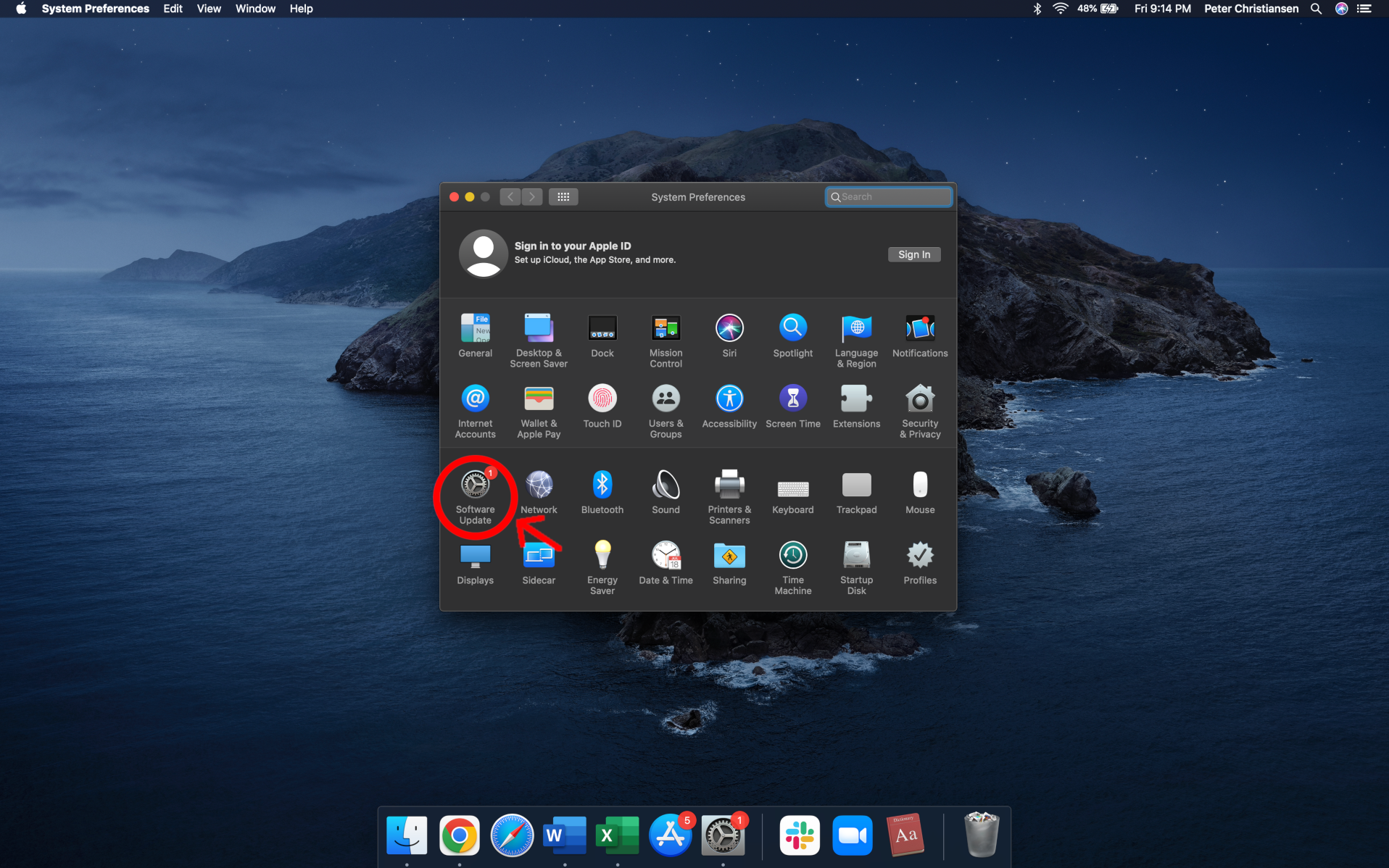
Task: Open Accessibility preferences
Action: coord(729,406)
